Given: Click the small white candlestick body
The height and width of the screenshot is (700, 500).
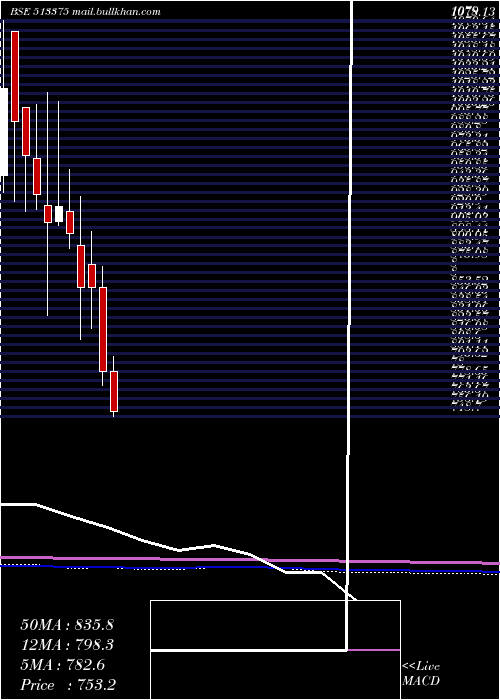Looking at the screenshot, I should click(x=59, y=214).
